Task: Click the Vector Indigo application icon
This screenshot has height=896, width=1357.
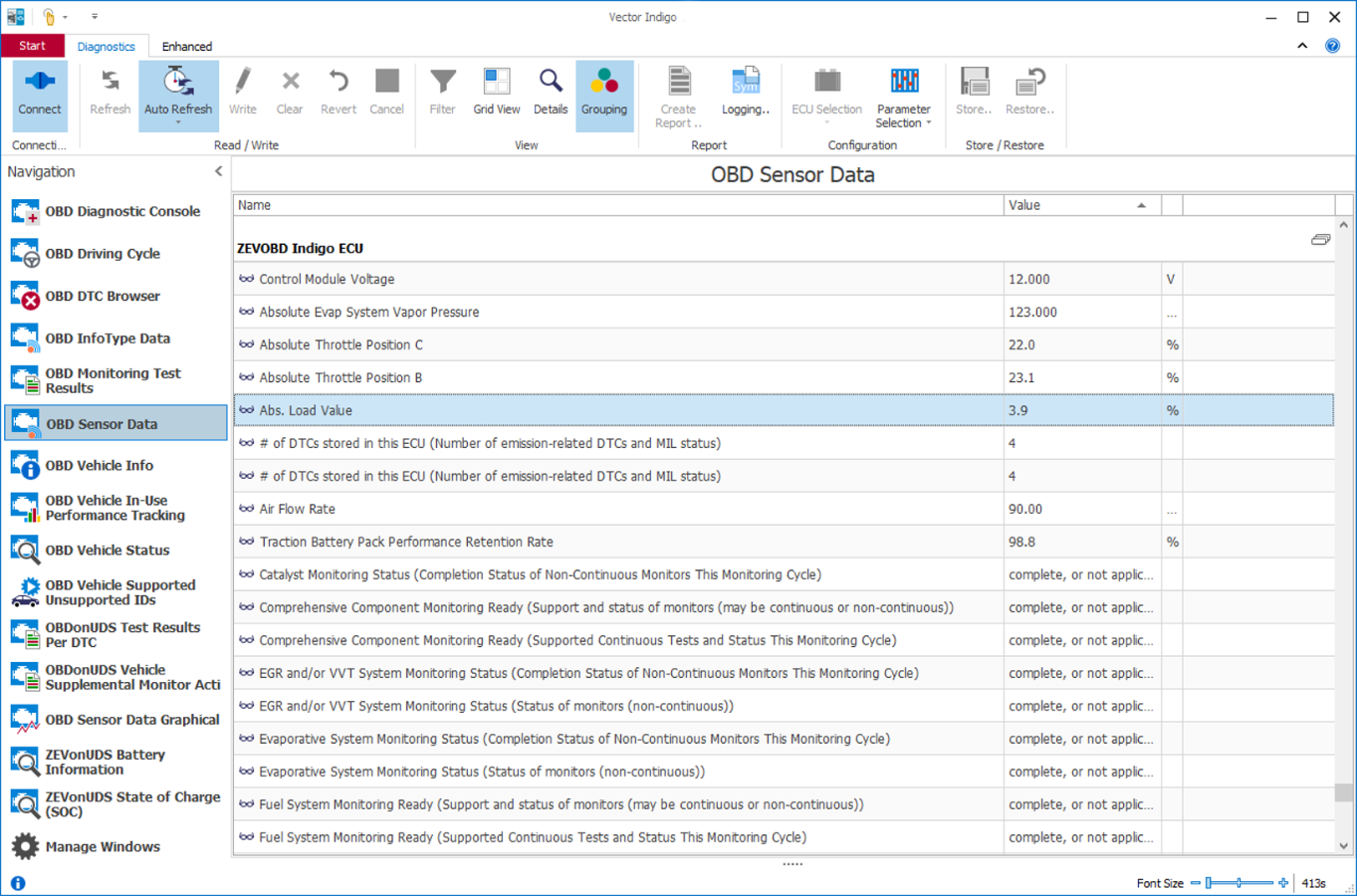Action: coord(16,17)
